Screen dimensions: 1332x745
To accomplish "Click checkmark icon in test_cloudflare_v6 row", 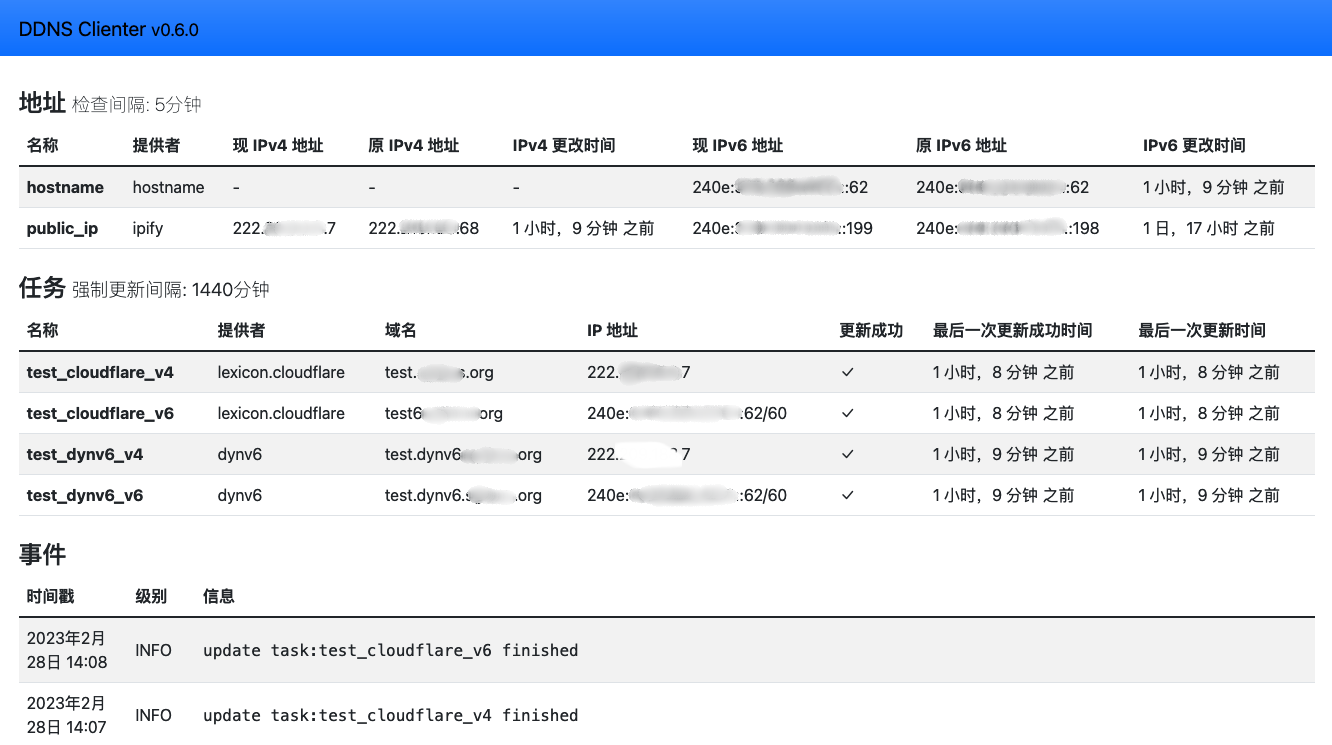I will pyautogui.click(x=848, y=413).
